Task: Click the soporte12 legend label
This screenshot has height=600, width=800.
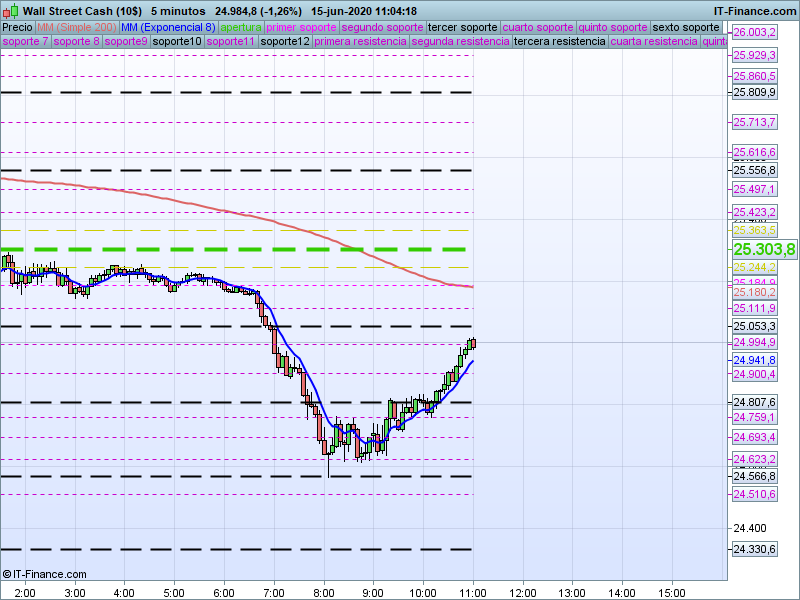Action: (285, 41)
